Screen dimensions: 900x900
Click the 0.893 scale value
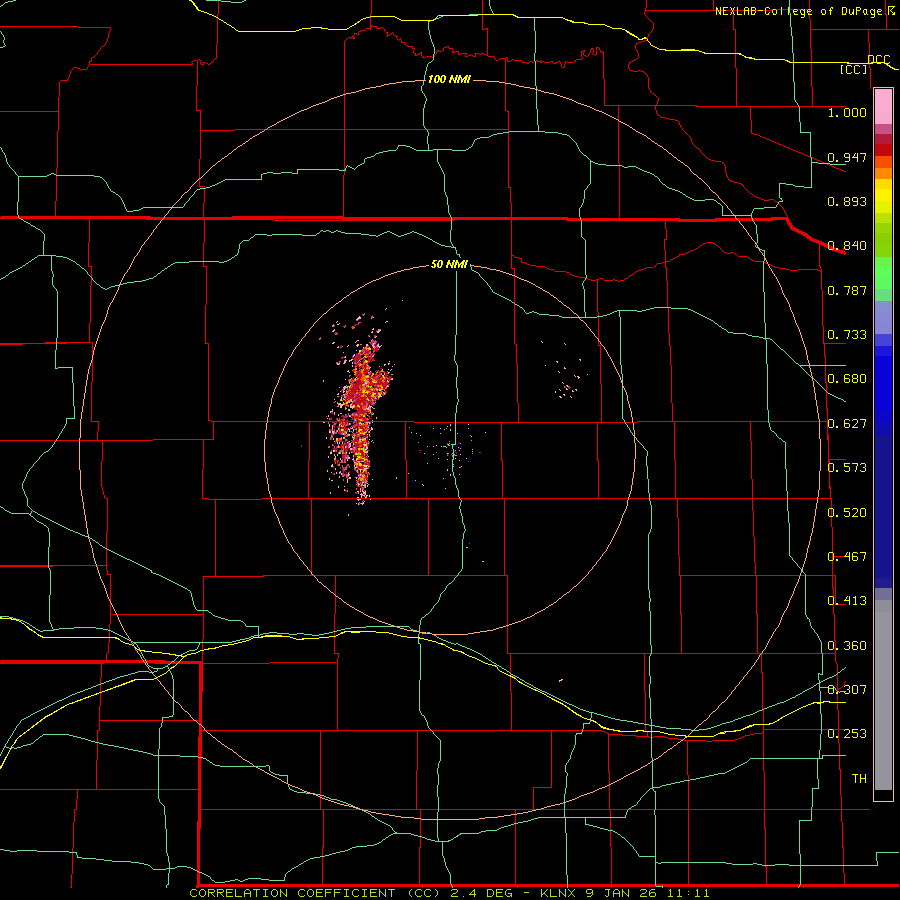(x=847, y=201)
